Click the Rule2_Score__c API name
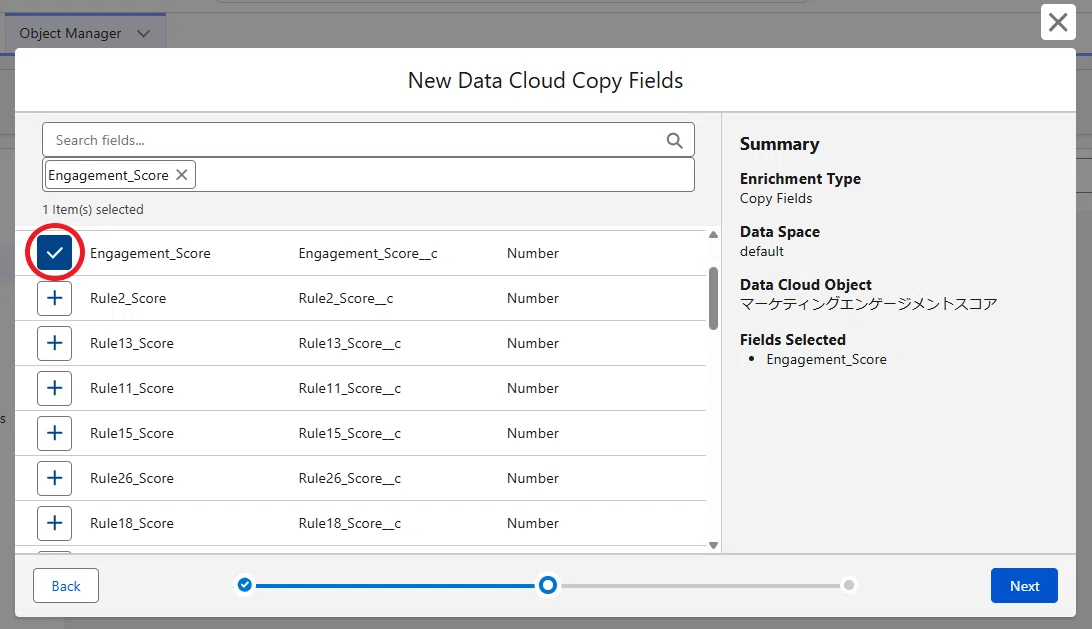This screenshot has width=1092, height=629. 345,298
